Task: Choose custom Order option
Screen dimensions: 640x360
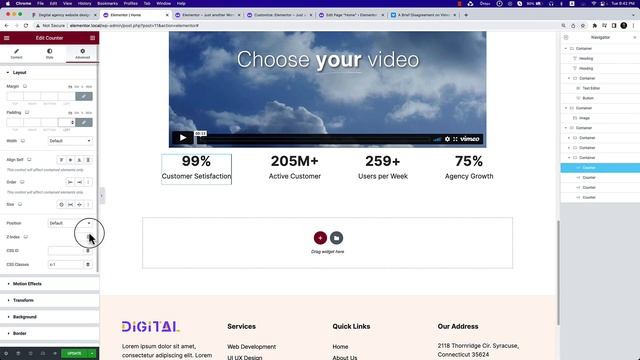Action: click(88, 182)
